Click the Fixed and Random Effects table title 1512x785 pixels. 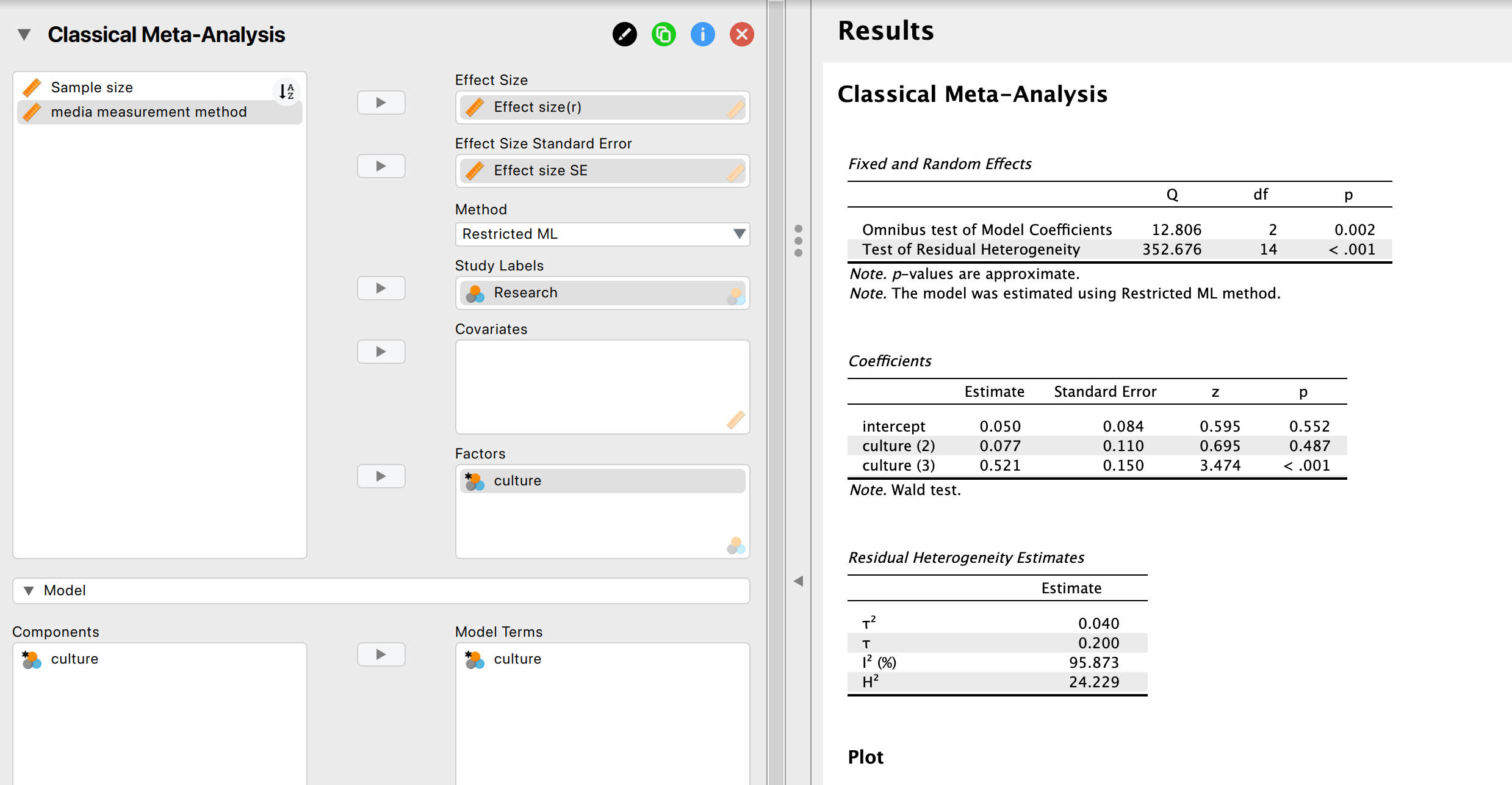click(940, 164)
